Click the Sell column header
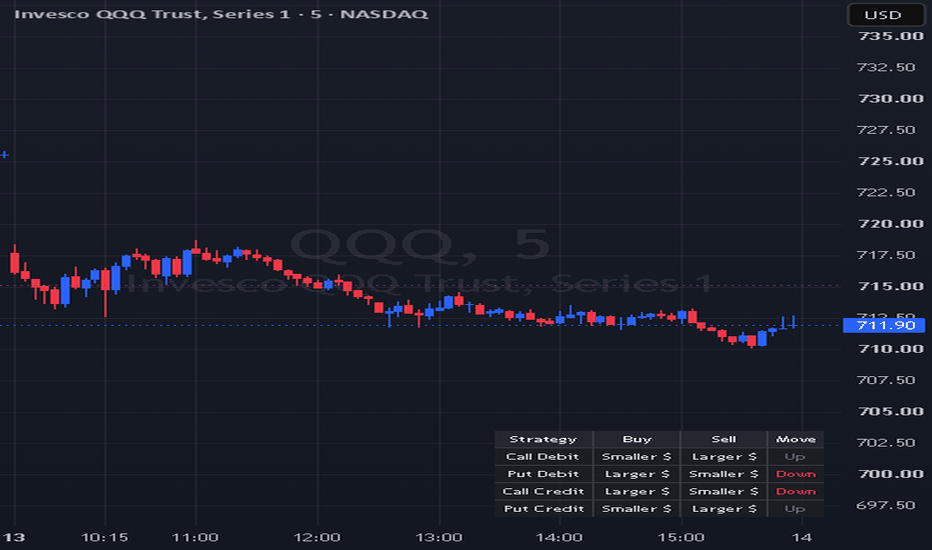The height and width of the screenshot is (550, 932). point(723,439)
